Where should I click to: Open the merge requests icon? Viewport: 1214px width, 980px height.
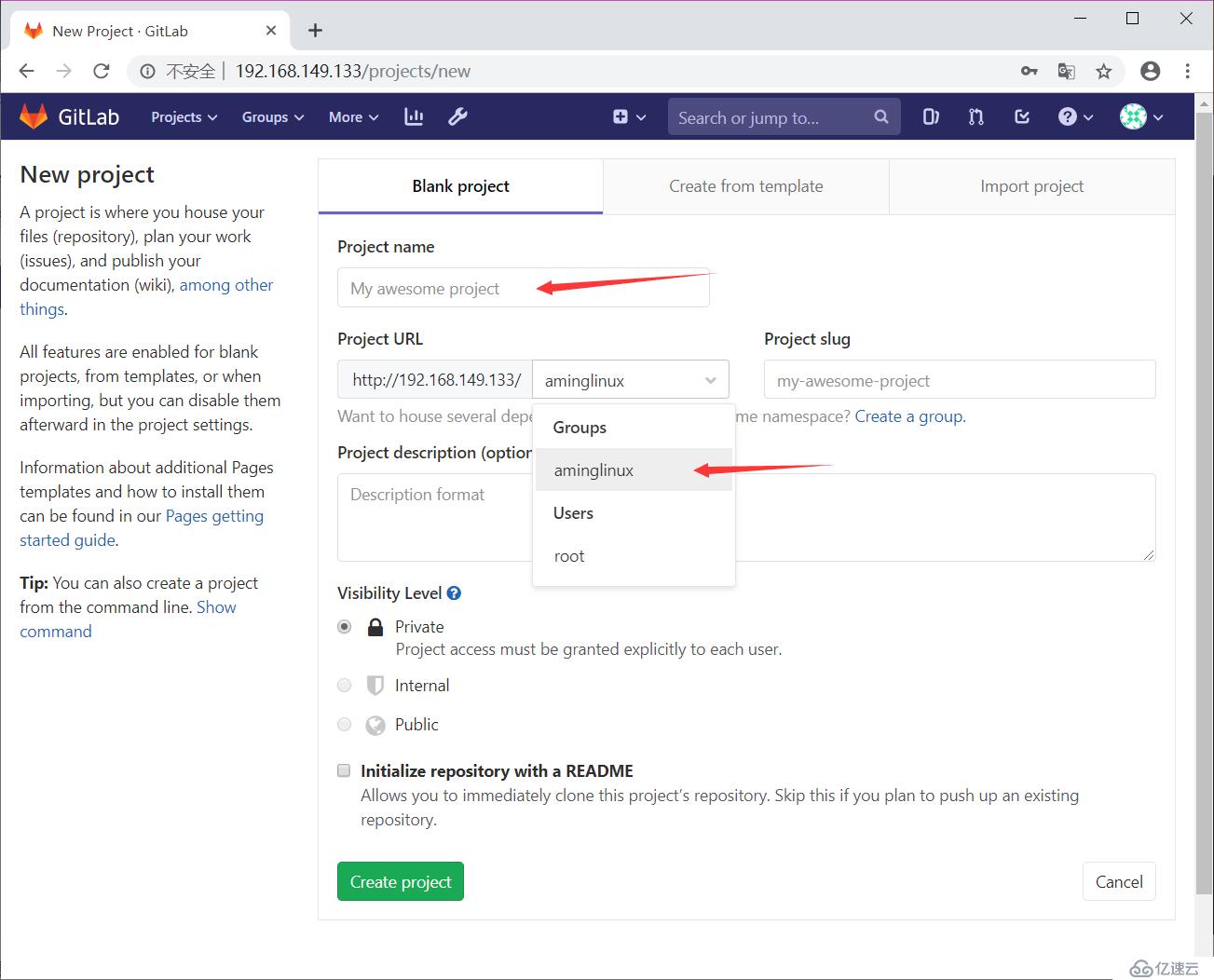(975, 116)
